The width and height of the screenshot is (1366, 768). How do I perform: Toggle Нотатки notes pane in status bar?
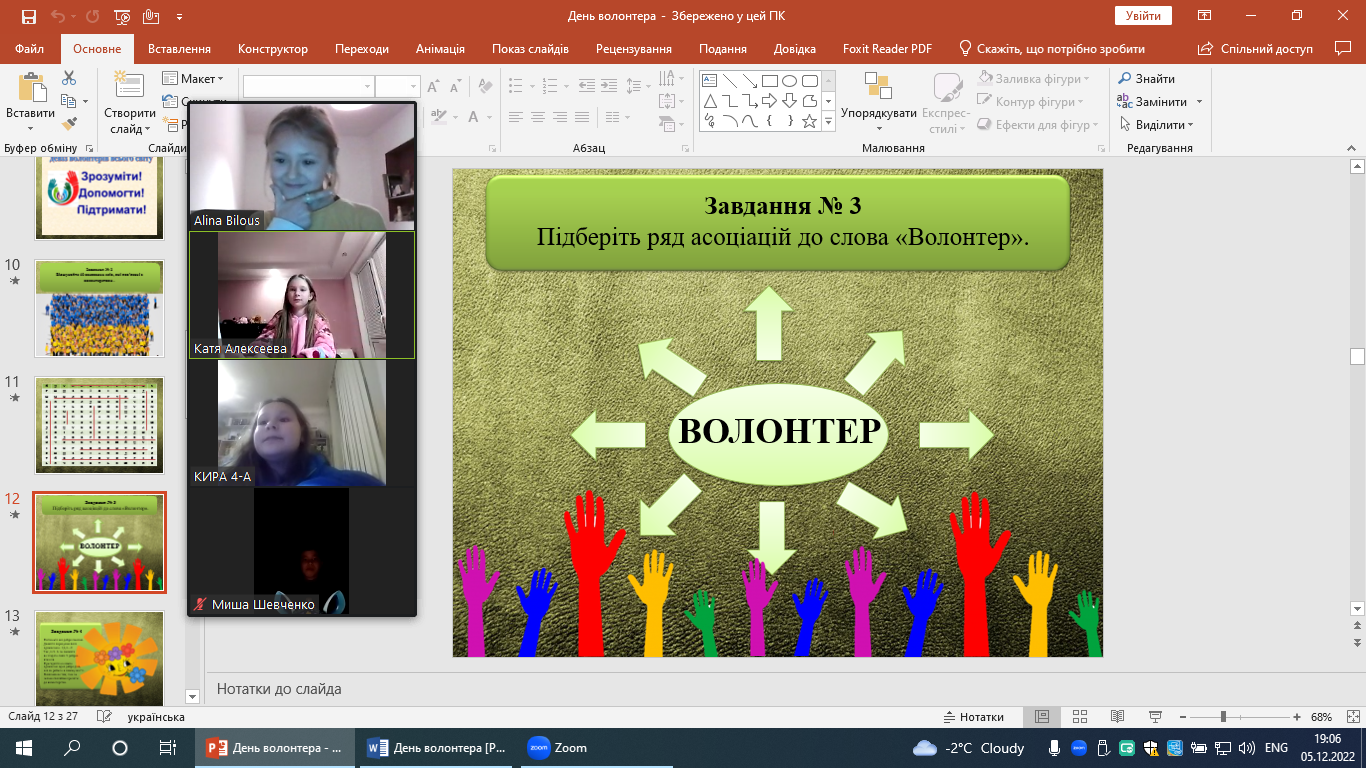pyautogui.click(x=973, y=717)
